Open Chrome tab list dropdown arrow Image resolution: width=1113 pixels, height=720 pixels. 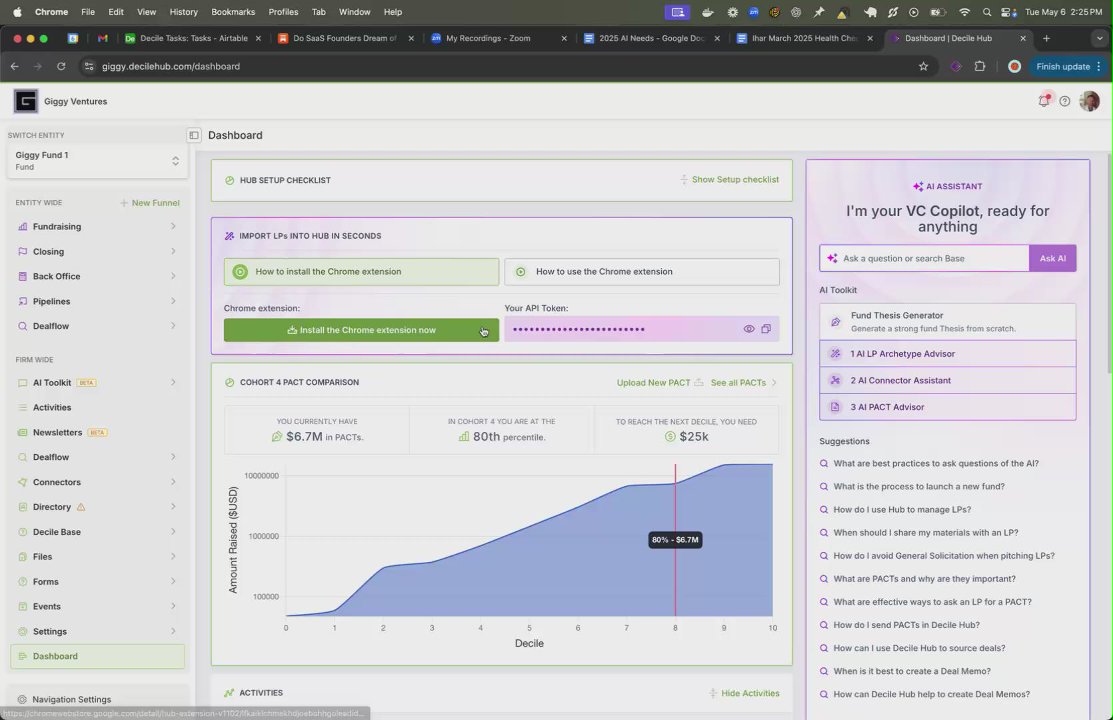[1100, 38]
